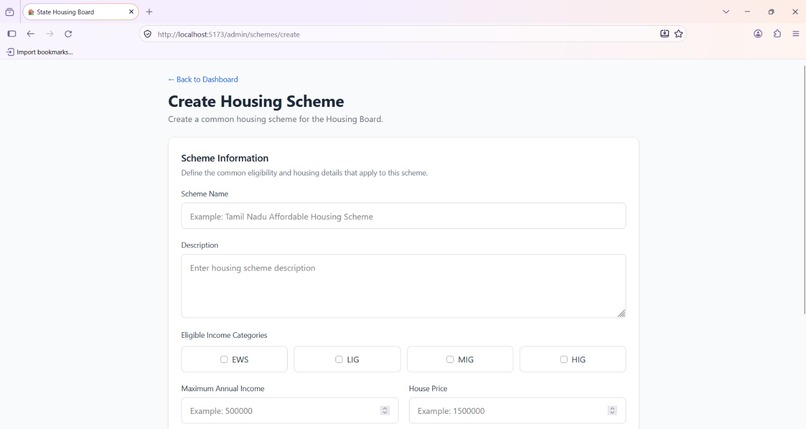
Task: Click the Create Housing Scheme heading
Action: tap(256, 101)
